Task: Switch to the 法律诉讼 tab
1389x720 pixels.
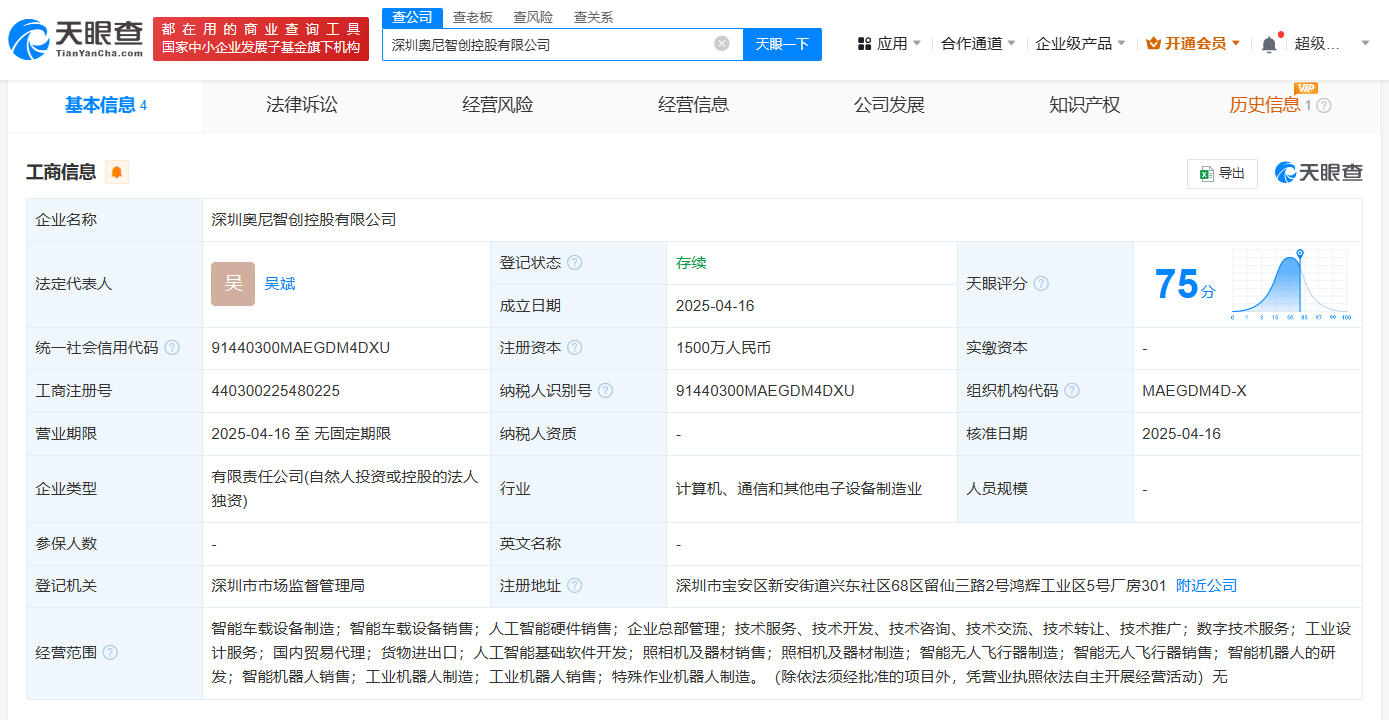Action: 302,105
